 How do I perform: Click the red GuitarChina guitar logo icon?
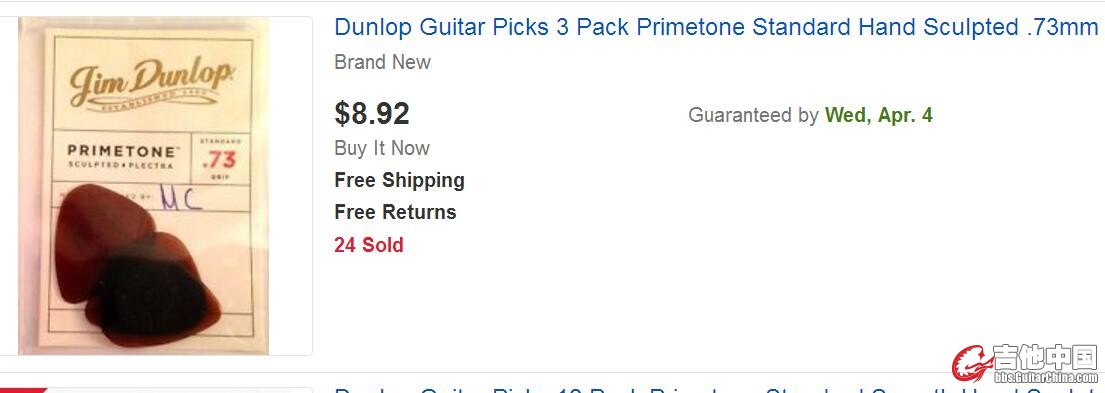pos(972,363)
